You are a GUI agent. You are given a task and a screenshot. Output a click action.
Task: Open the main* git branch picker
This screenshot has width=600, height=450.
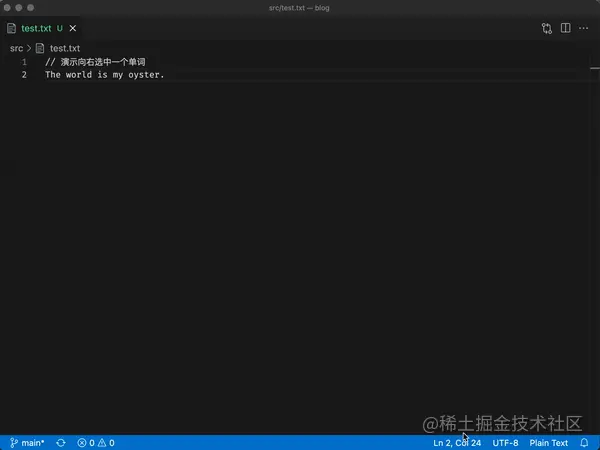click(27, 442)
